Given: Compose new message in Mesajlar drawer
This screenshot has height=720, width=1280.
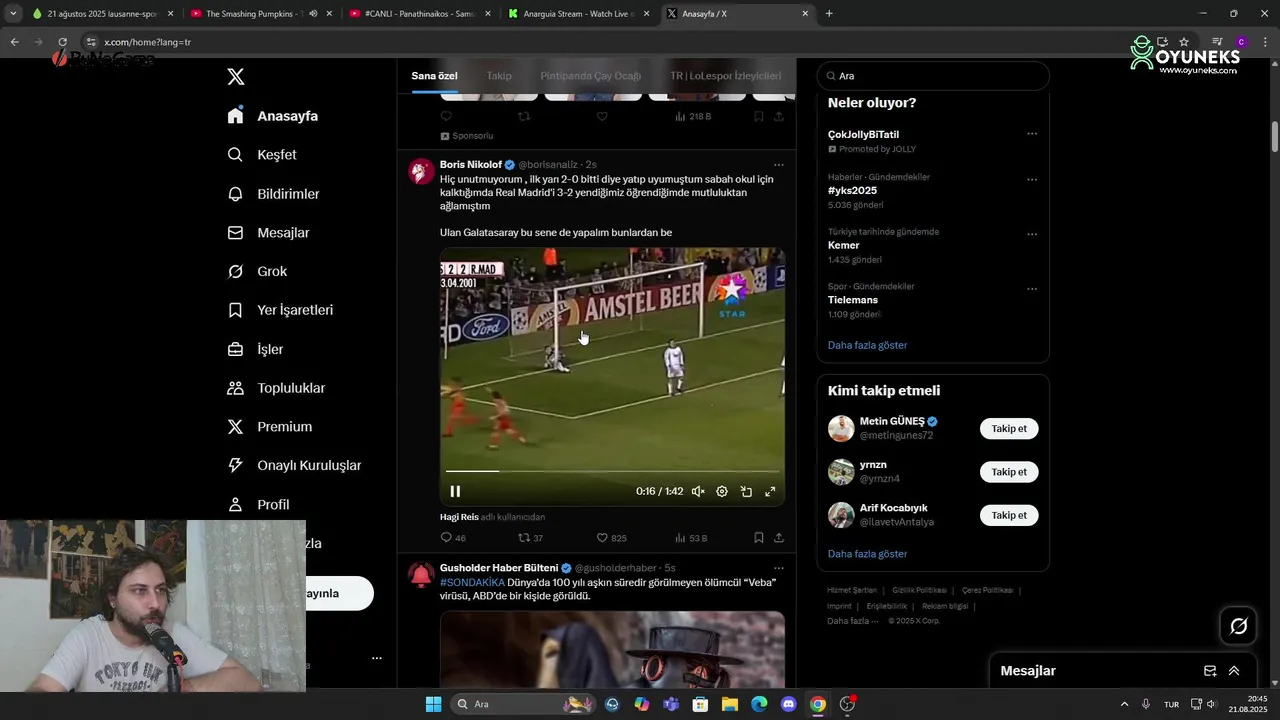Looking at the screenshot, I should tap(1210, 671).
